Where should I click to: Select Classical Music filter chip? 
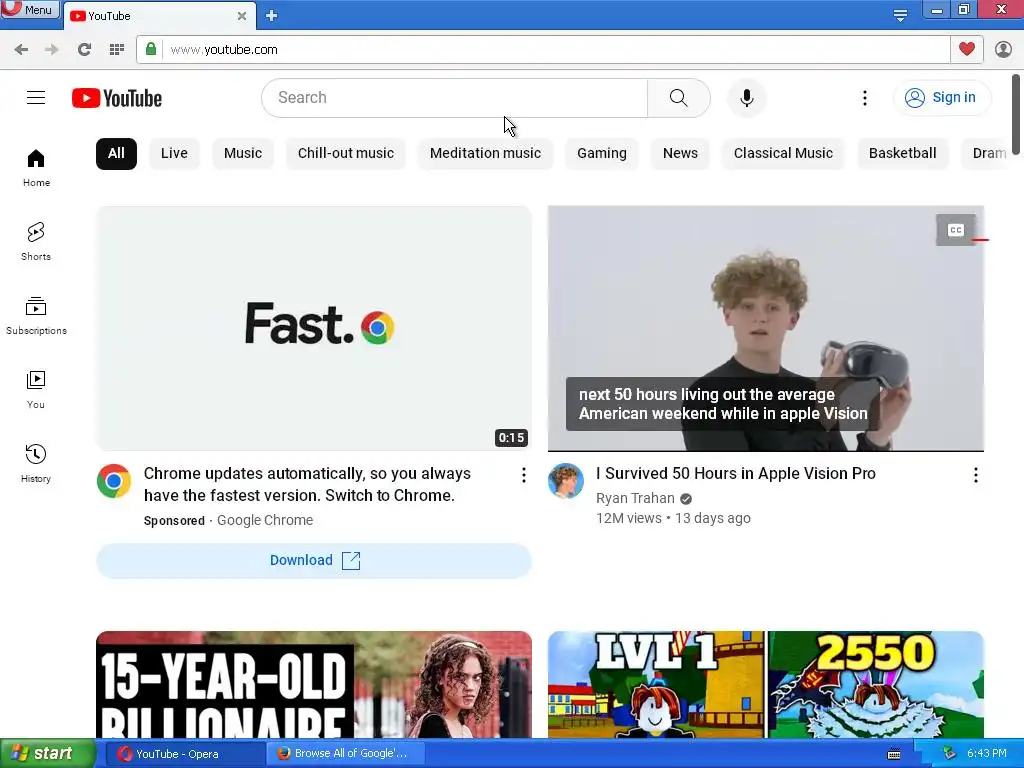tap(783, 153)
